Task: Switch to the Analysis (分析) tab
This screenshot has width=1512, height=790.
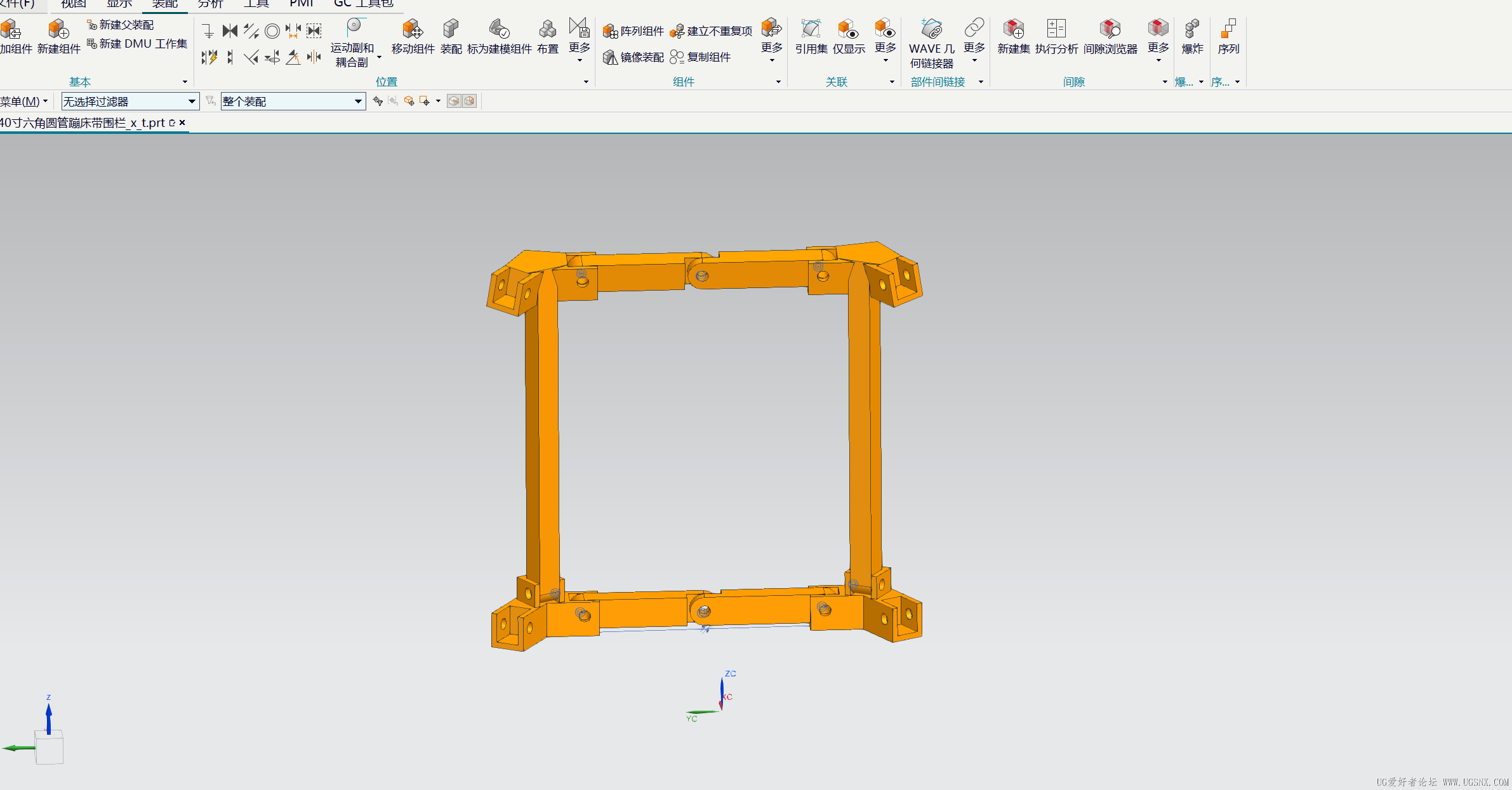Action: tap(210, 4)
